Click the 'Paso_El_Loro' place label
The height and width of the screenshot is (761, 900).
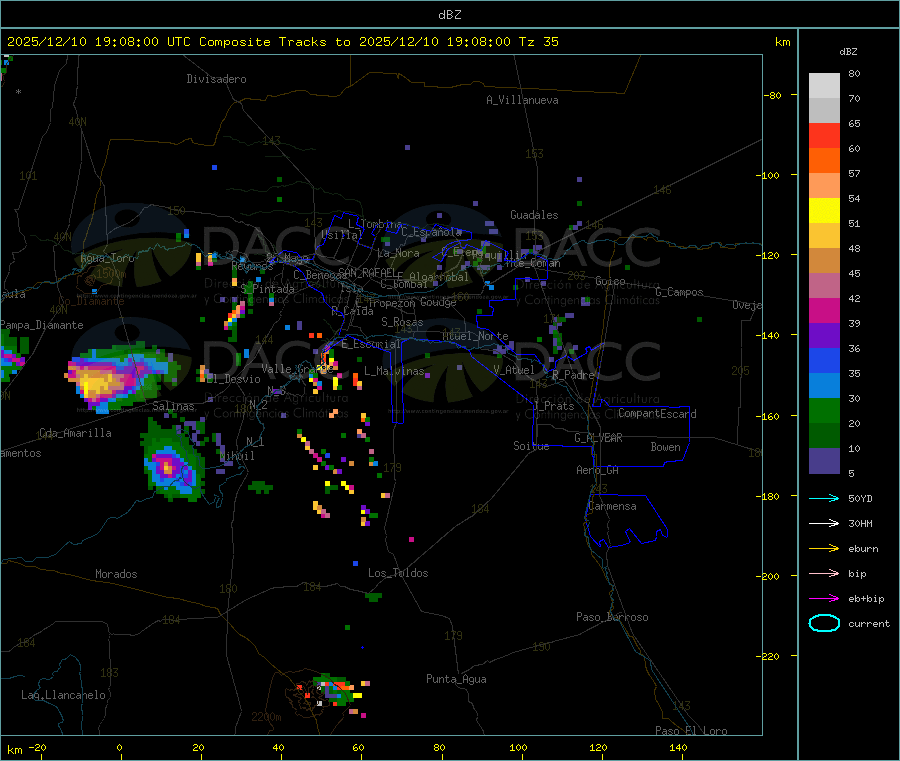pos(691,731)
